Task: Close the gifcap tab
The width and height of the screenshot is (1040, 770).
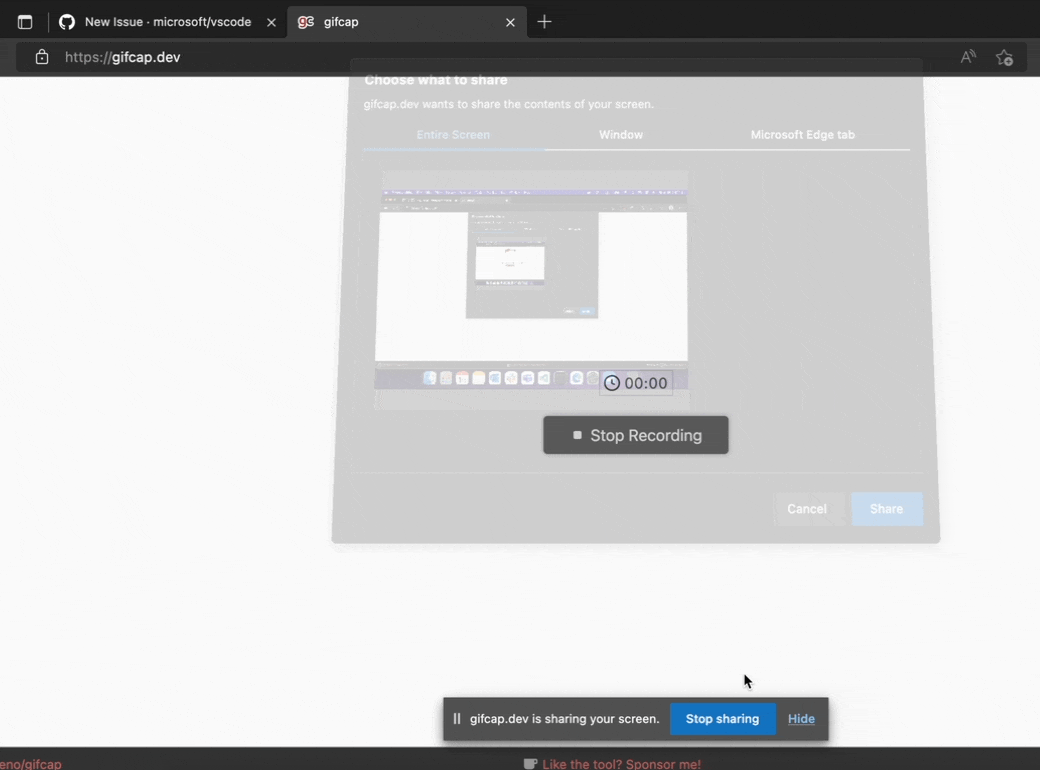Action: 510,23
